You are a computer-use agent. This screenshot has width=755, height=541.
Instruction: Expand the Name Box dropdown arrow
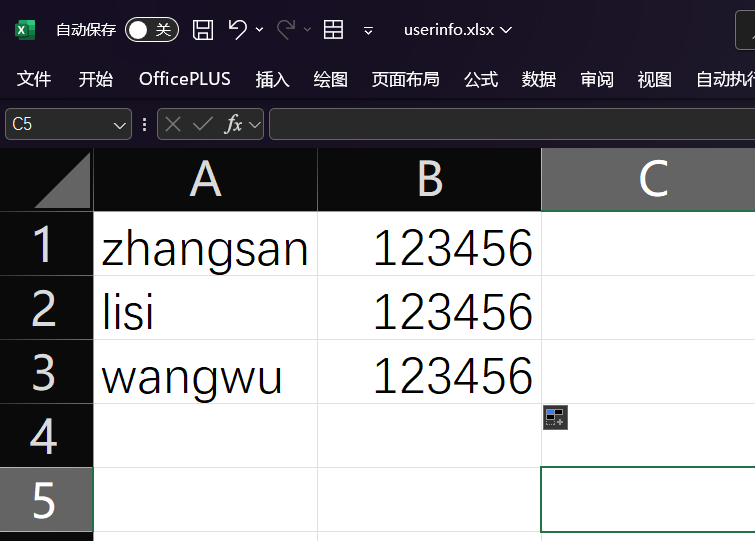click(x=119, y=125)
